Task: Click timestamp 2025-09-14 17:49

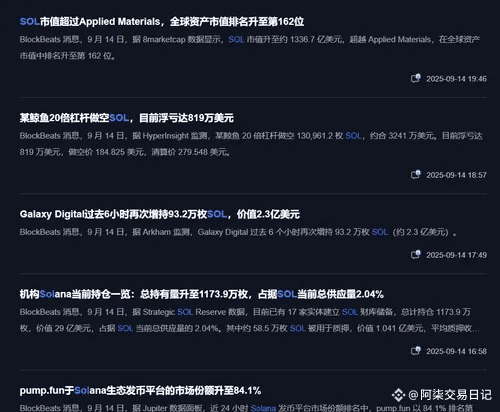Action: point(456,255)
